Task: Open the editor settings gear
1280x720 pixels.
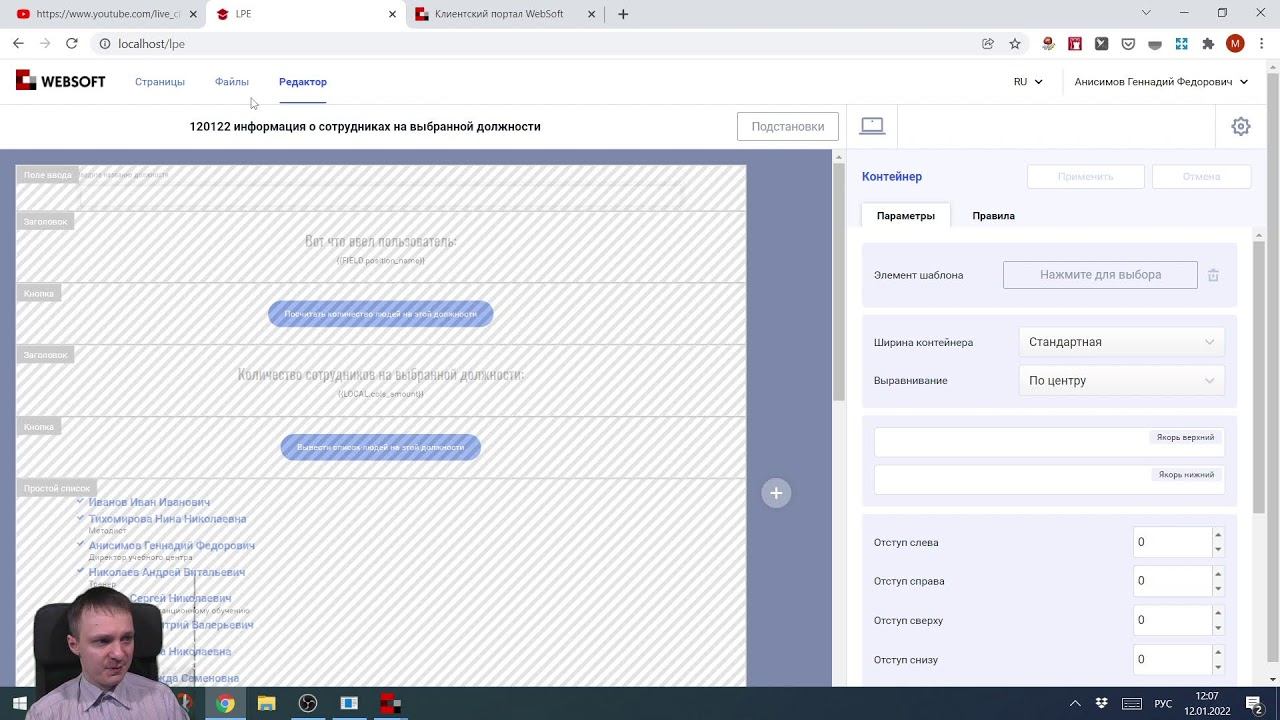Action: pyautogui.click(x=1241, y=127)
